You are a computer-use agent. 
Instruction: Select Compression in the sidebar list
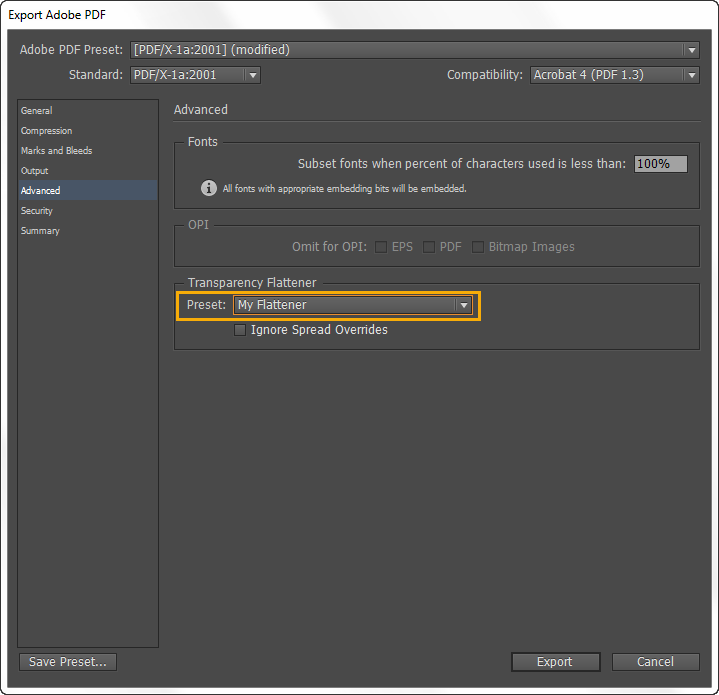[x=47, y=131]
